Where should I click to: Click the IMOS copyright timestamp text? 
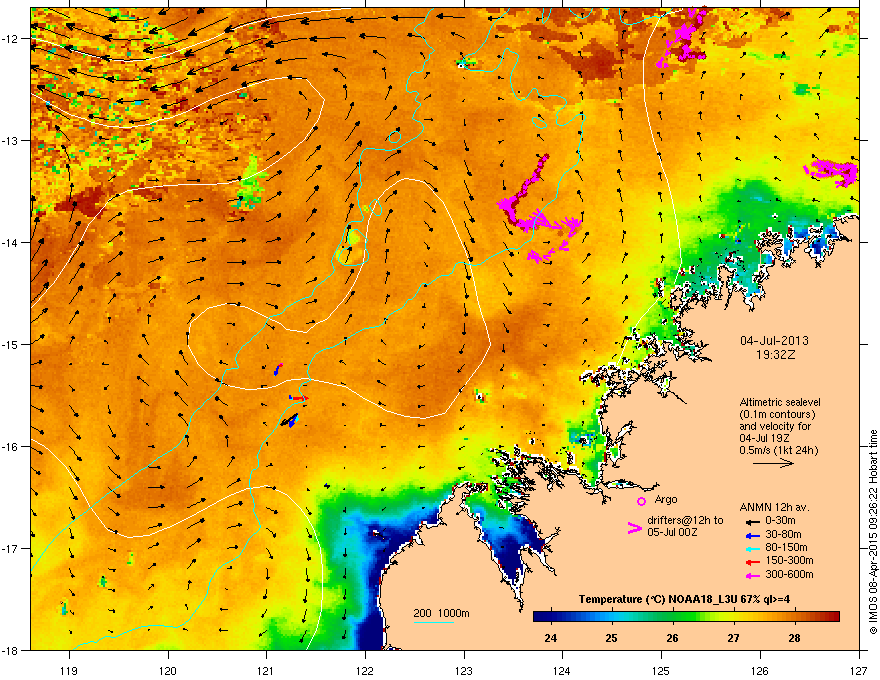(x=873, y=533)
